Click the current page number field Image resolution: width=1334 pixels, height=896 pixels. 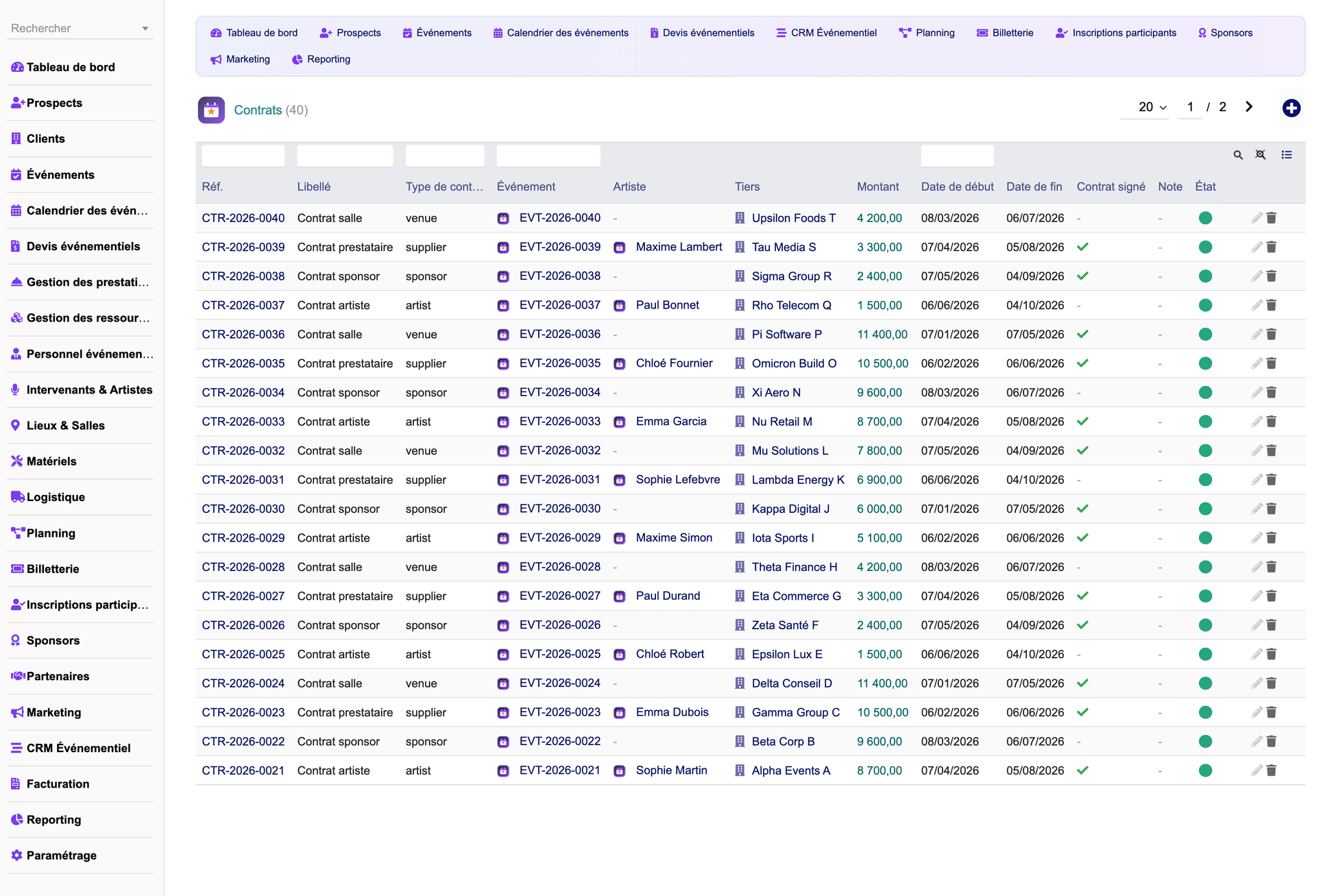(x=1190, y=108)
